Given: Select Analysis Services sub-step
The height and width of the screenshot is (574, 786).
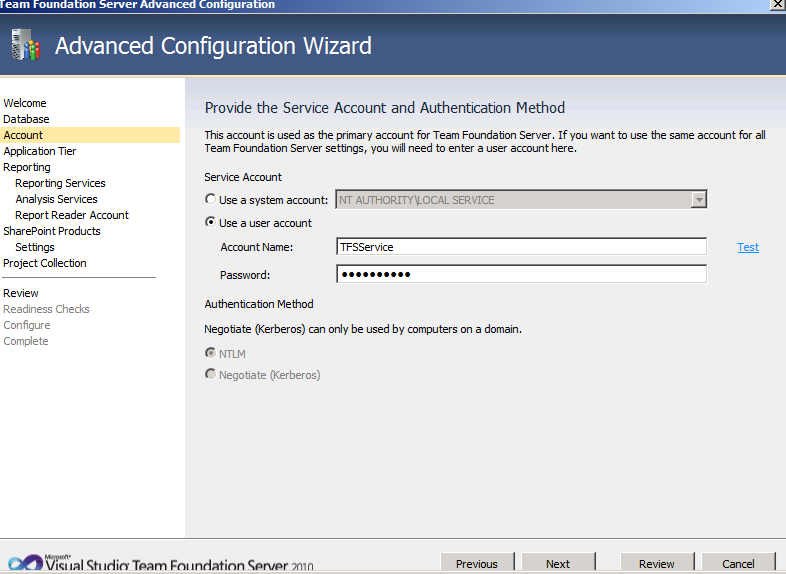Looking at the screenshot, I should tap(56, 199).
